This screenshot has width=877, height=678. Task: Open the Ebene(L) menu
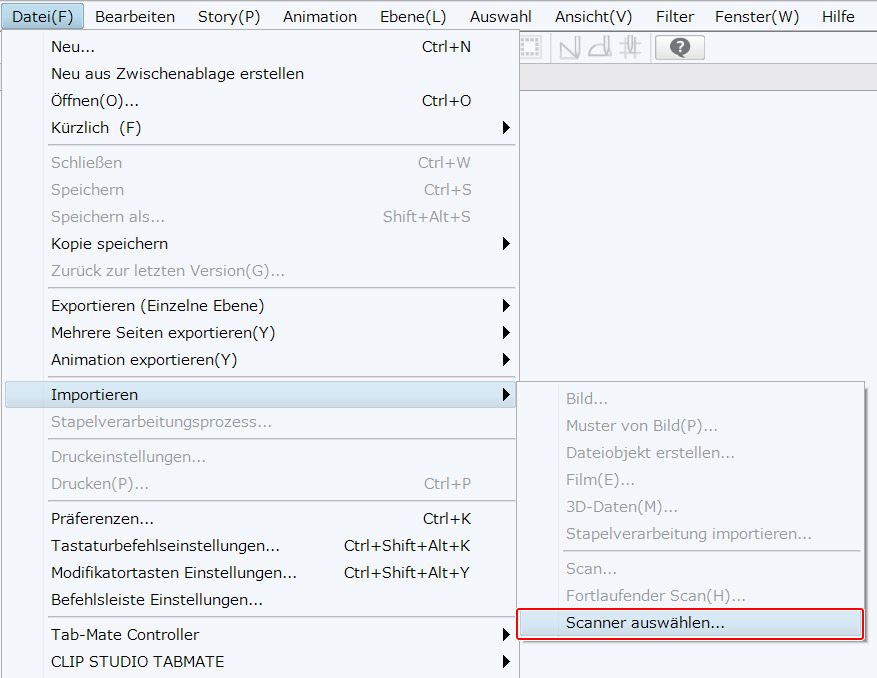point(413,17)
